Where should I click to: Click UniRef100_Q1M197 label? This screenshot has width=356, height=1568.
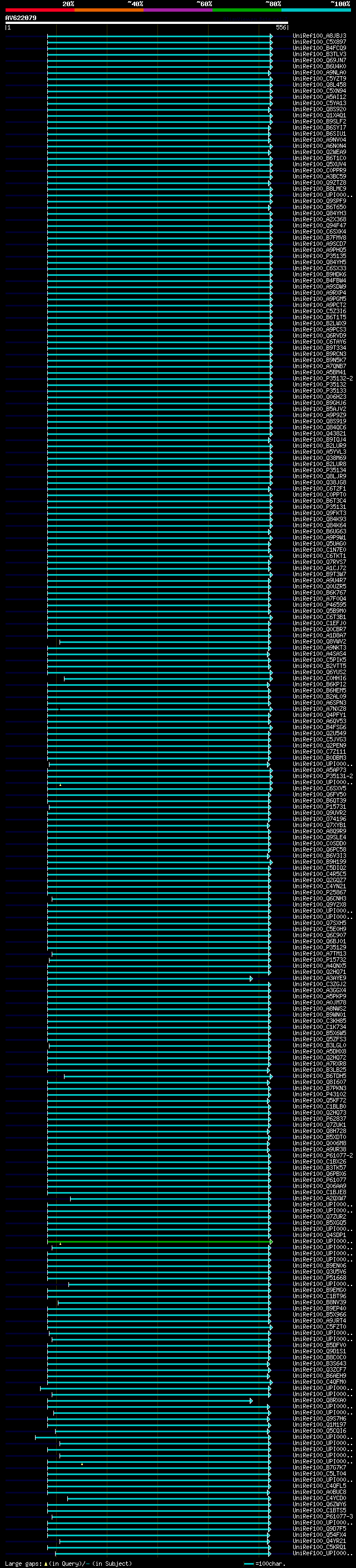[x=319, y=1425]
